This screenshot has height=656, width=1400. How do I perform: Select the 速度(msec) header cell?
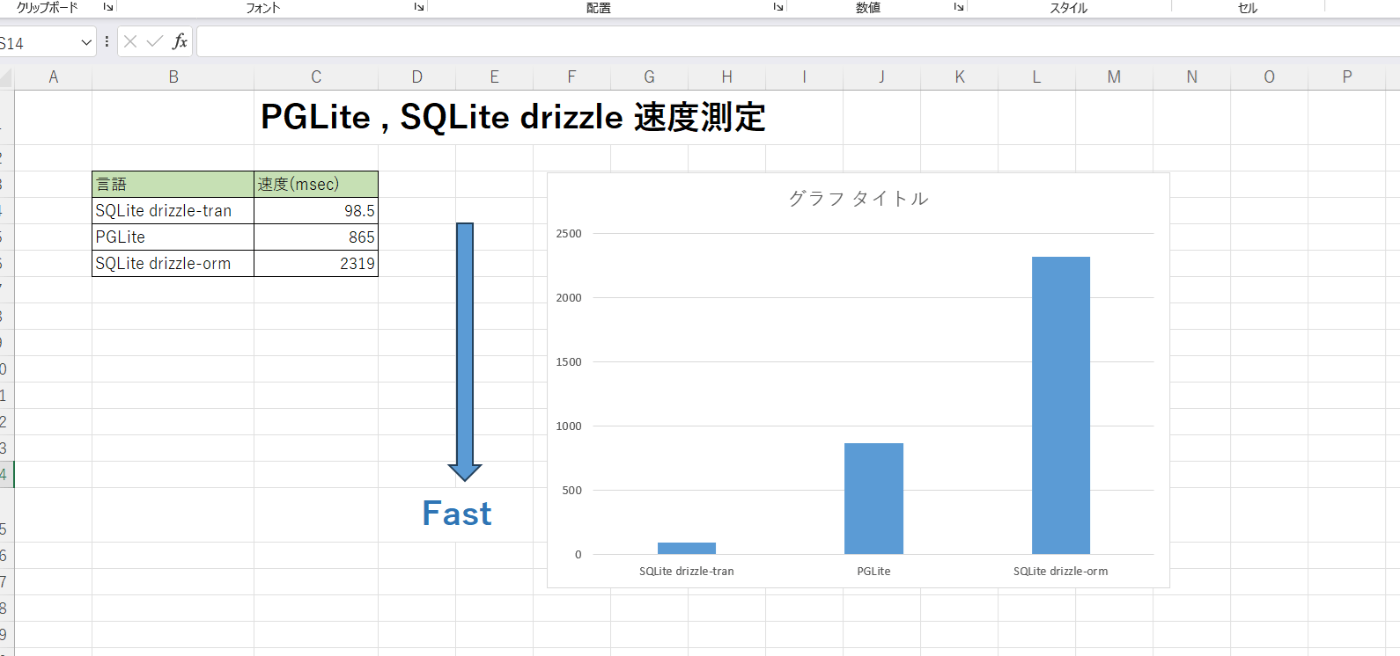316,184
